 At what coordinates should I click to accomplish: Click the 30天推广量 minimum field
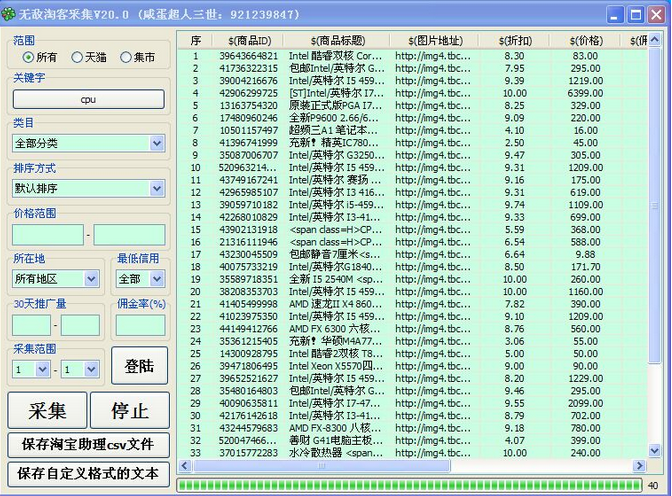point(31,325)
